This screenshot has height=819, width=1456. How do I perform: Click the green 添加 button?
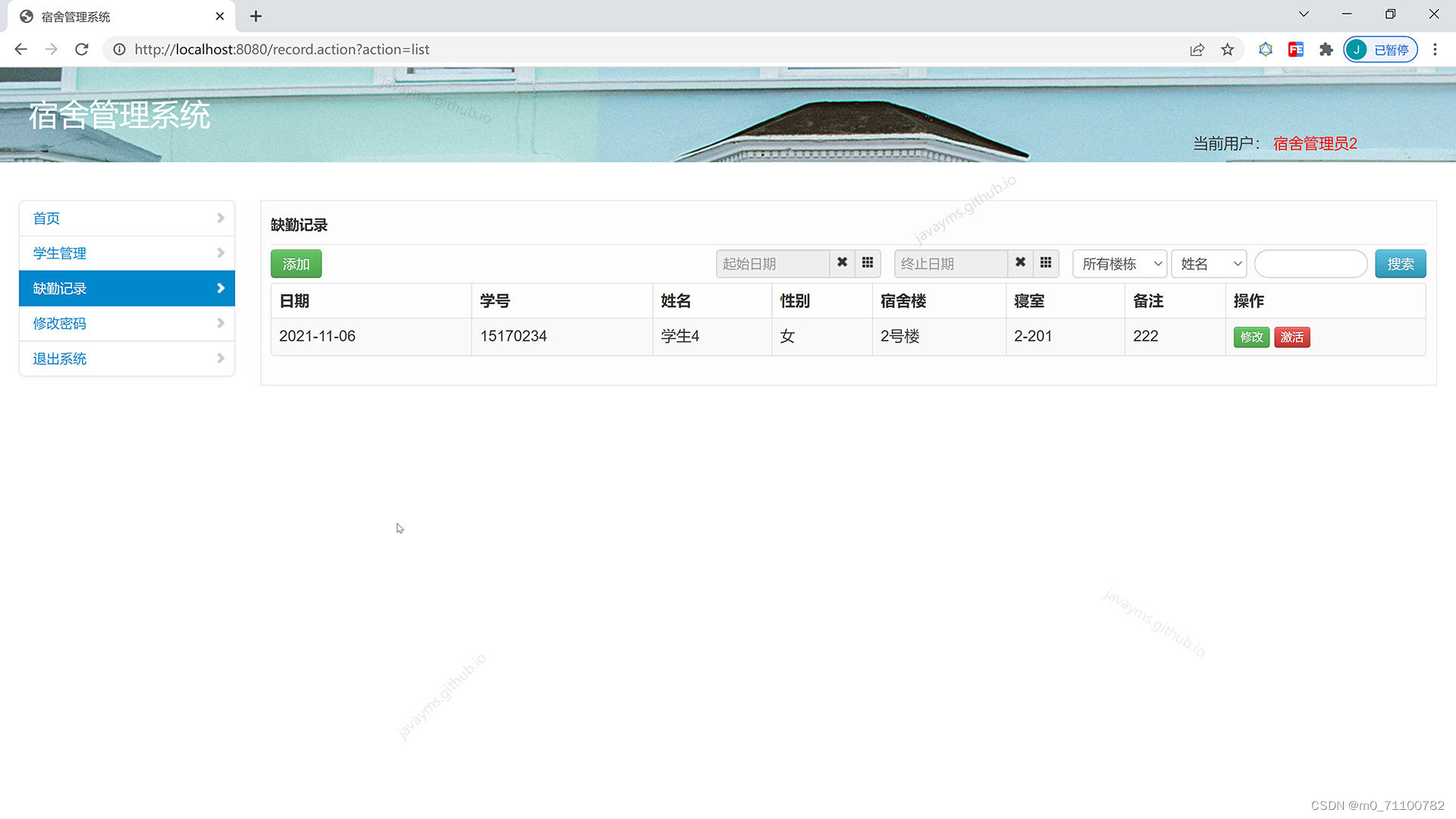tap(296, 264)
